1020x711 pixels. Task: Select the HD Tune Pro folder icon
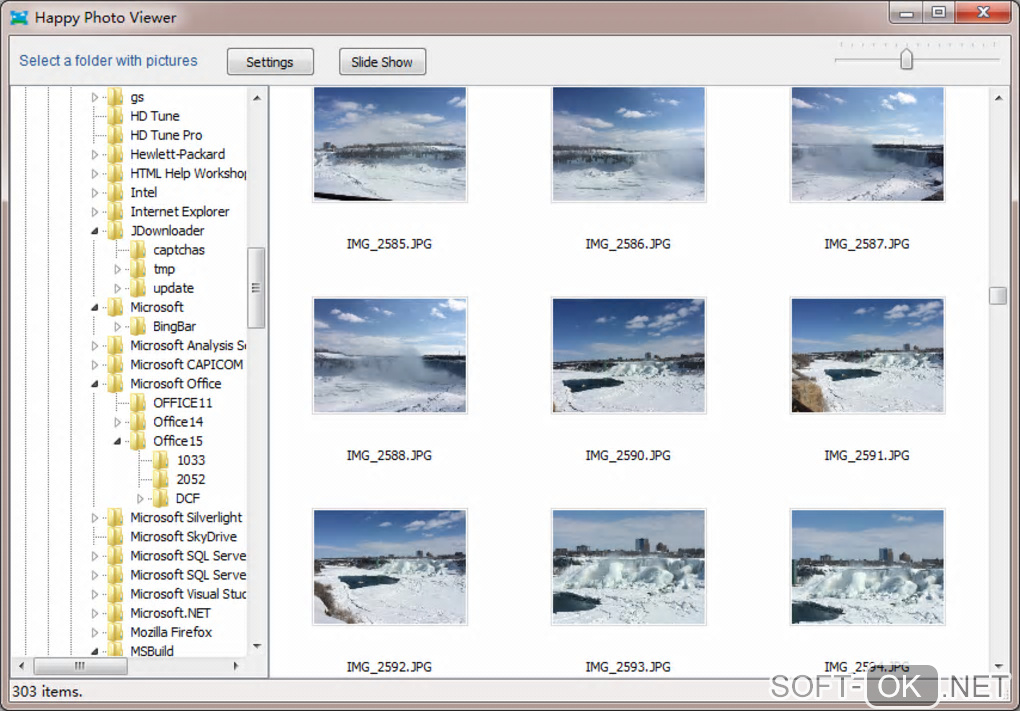116,135
